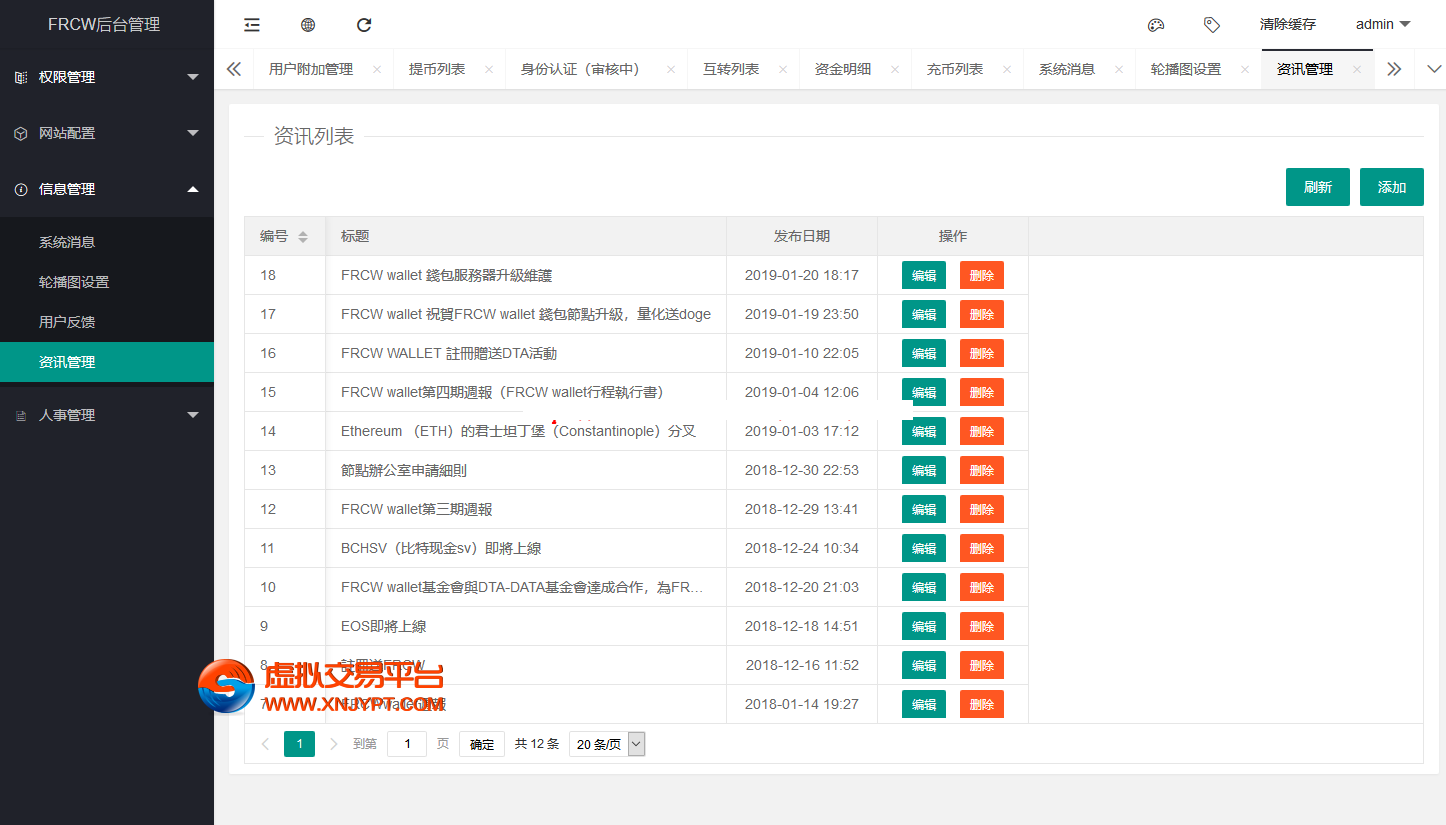Screen dimensions: 1446x825
Task: Sort the table by 编号 column
Action: click(303, 237)
